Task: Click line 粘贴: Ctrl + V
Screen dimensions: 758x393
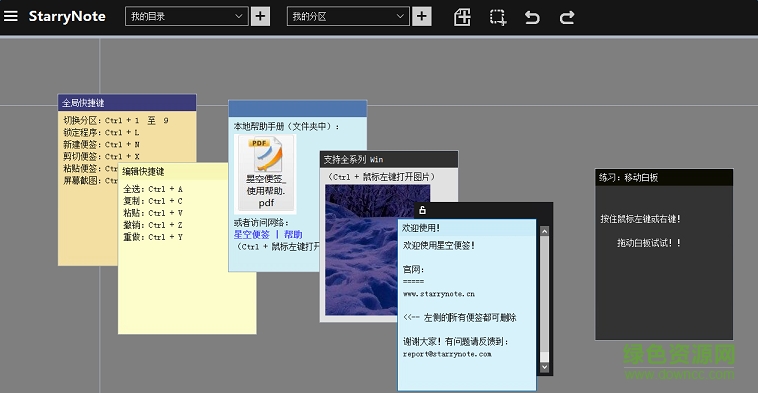Action: point(153,213)
